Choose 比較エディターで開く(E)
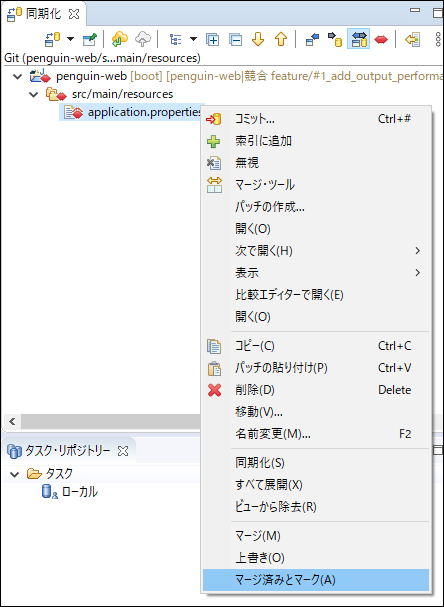444x607 pixels. [315, 295]
